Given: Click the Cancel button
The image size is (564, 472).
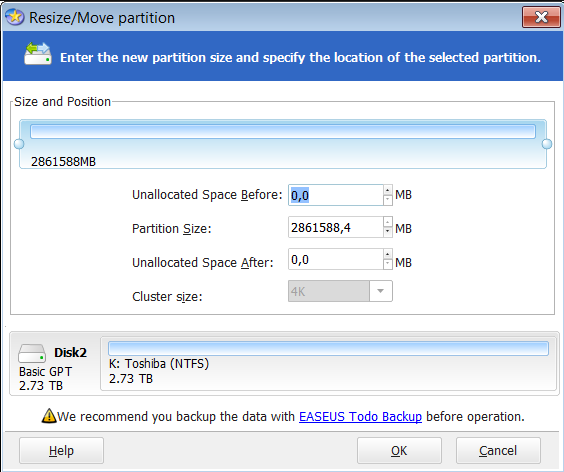Looking at the screenshot, I should coord(498,450).
